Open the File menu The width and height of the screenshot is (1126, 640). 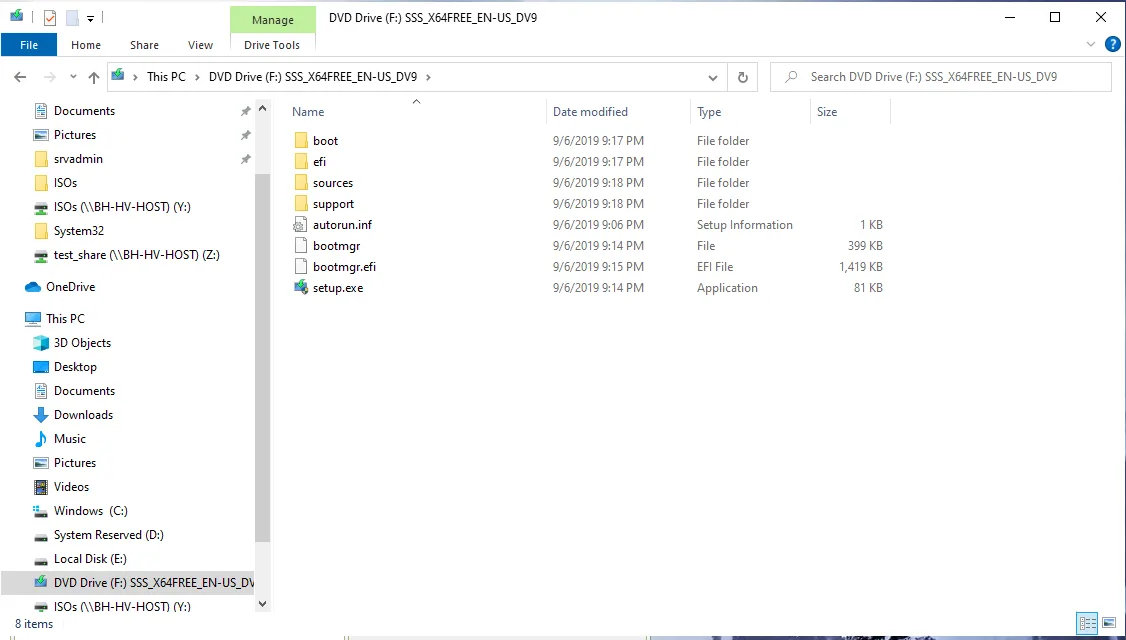pyautogui.click(x=29, y=45)
